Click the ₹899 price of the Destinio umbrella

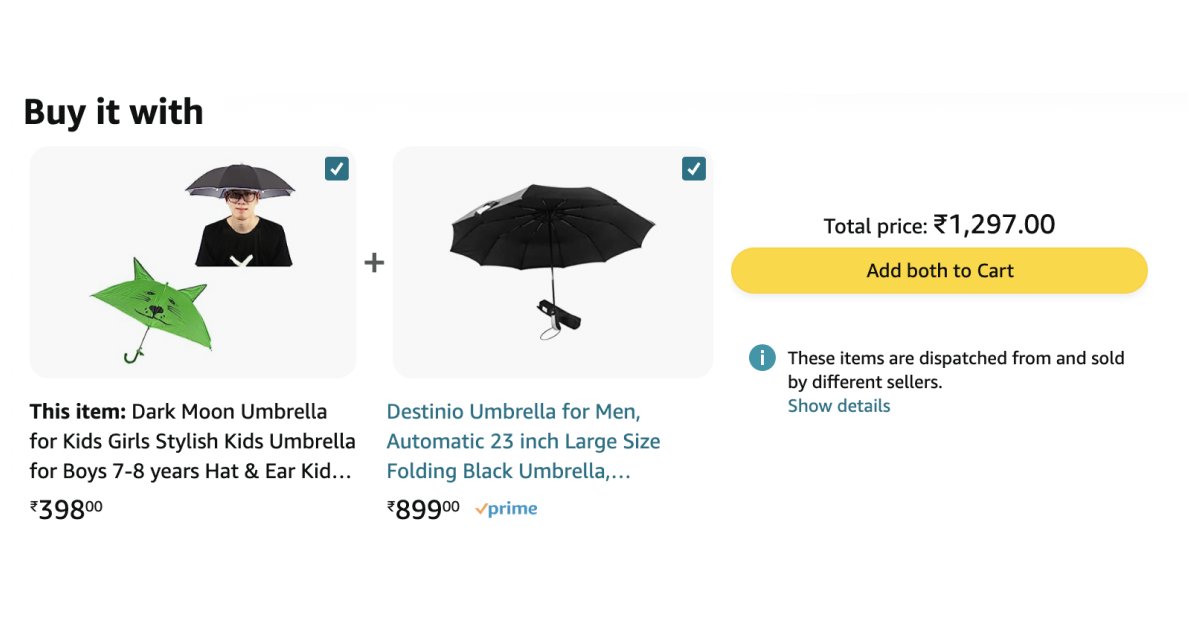pyautogui.click(x=423, y=509)
